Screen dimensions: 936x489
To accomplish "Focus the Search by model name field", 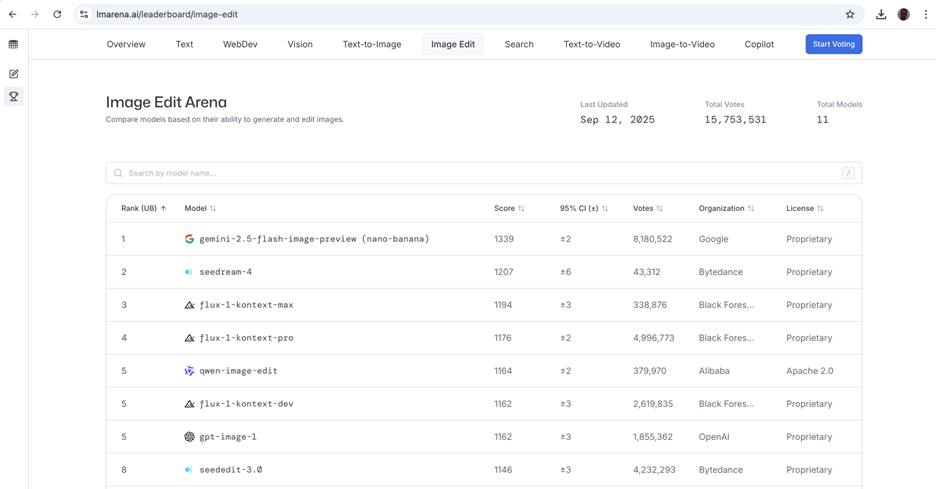I will click(x=484, y=173).
